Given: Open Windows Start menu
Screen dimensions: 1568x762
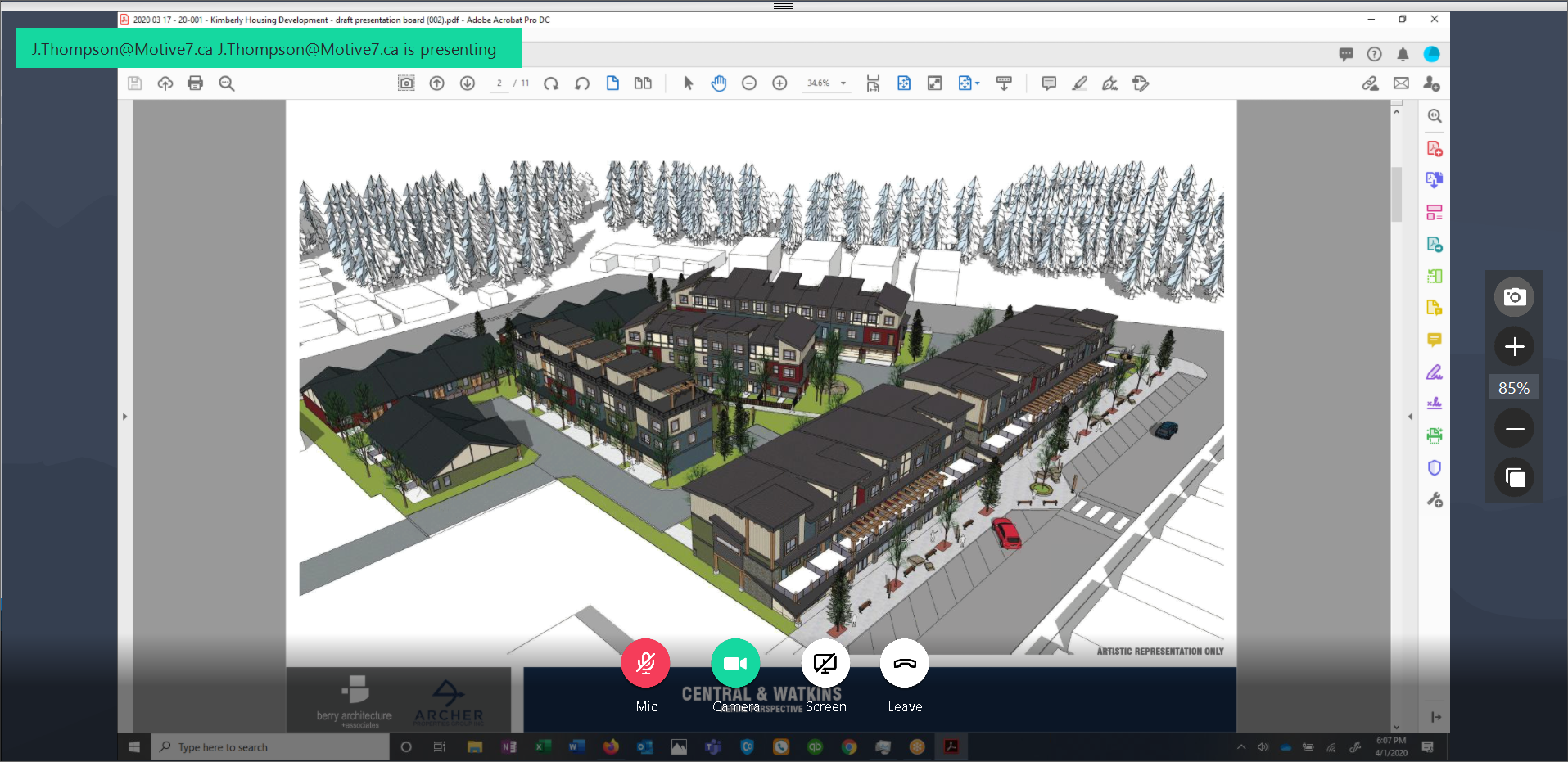Looking at the screenshot, I should pos(134,747).
